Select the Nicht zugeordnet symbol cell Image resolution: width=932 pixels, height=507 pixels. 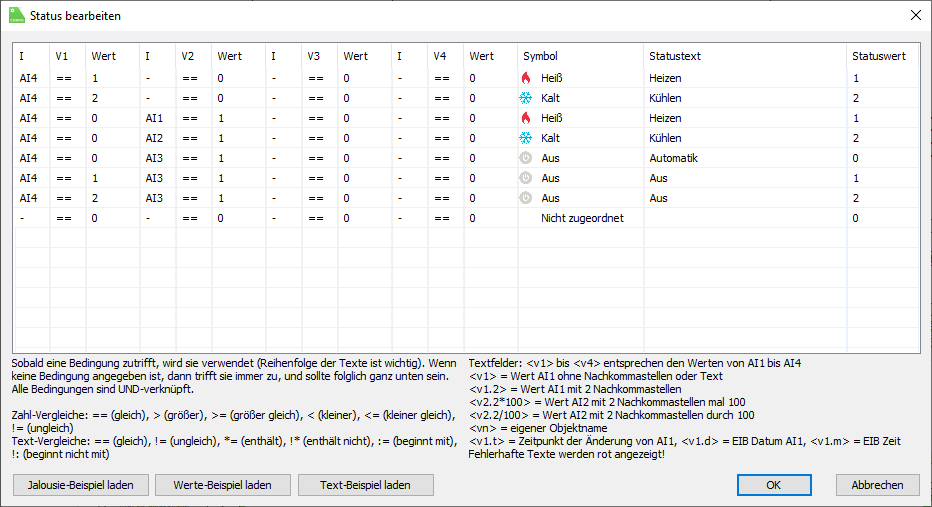[580, 218]
